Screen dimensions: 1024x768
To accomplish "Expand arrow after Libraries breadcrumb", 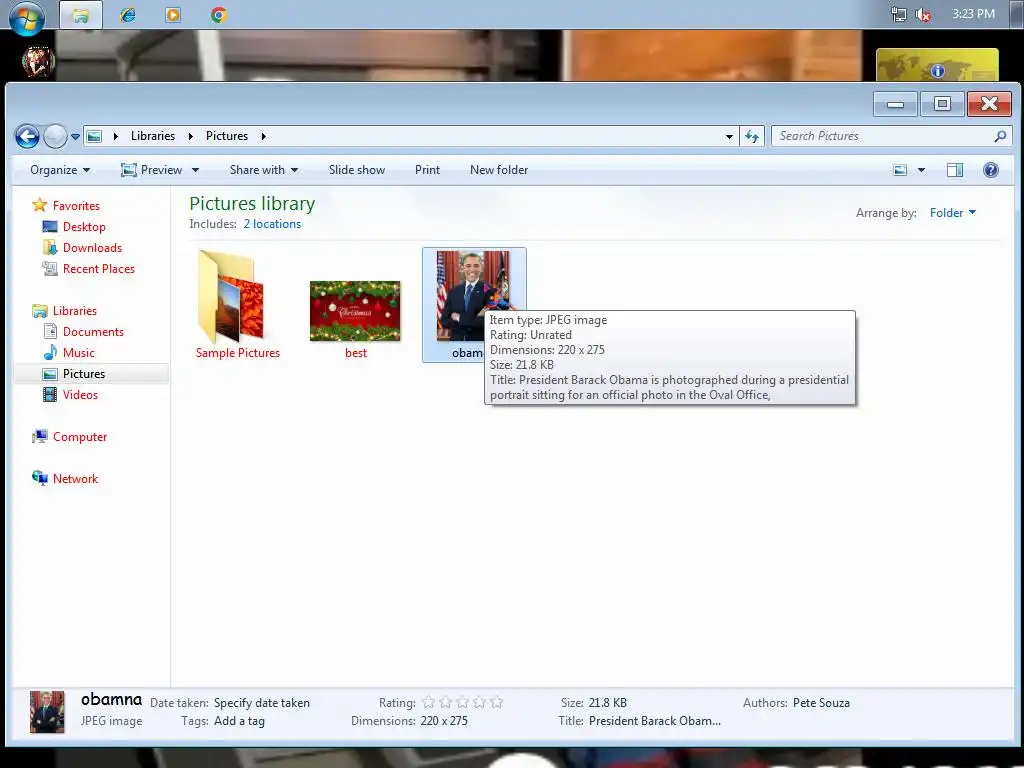I will tap(191, 136).
